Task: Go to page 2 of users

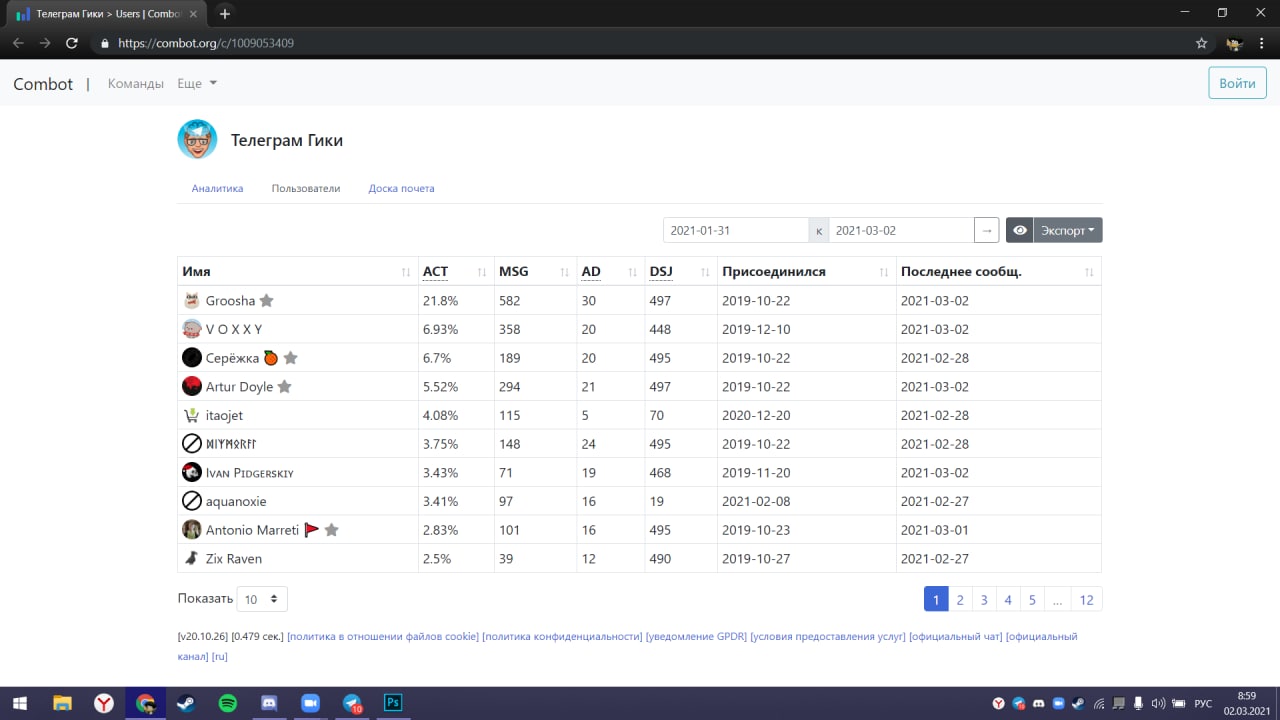Action: (x=960, y=599)
